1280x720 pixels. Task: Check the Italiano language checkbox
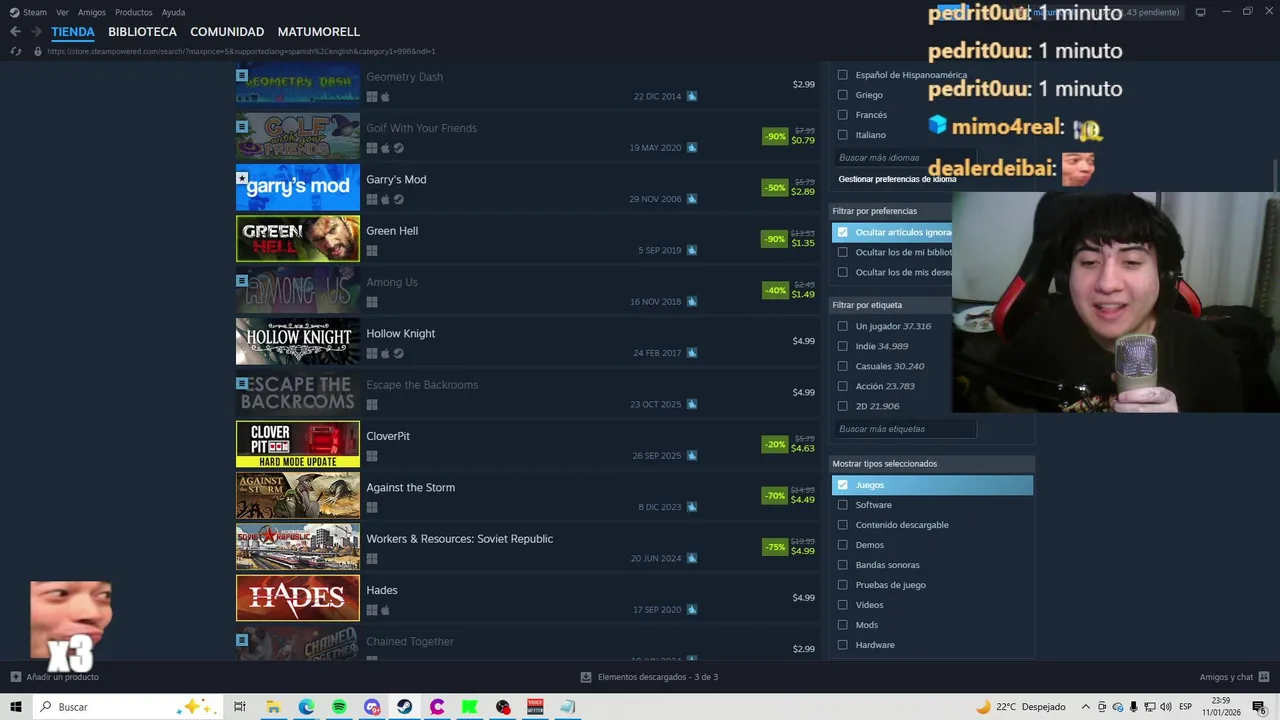tap(842, 135)
